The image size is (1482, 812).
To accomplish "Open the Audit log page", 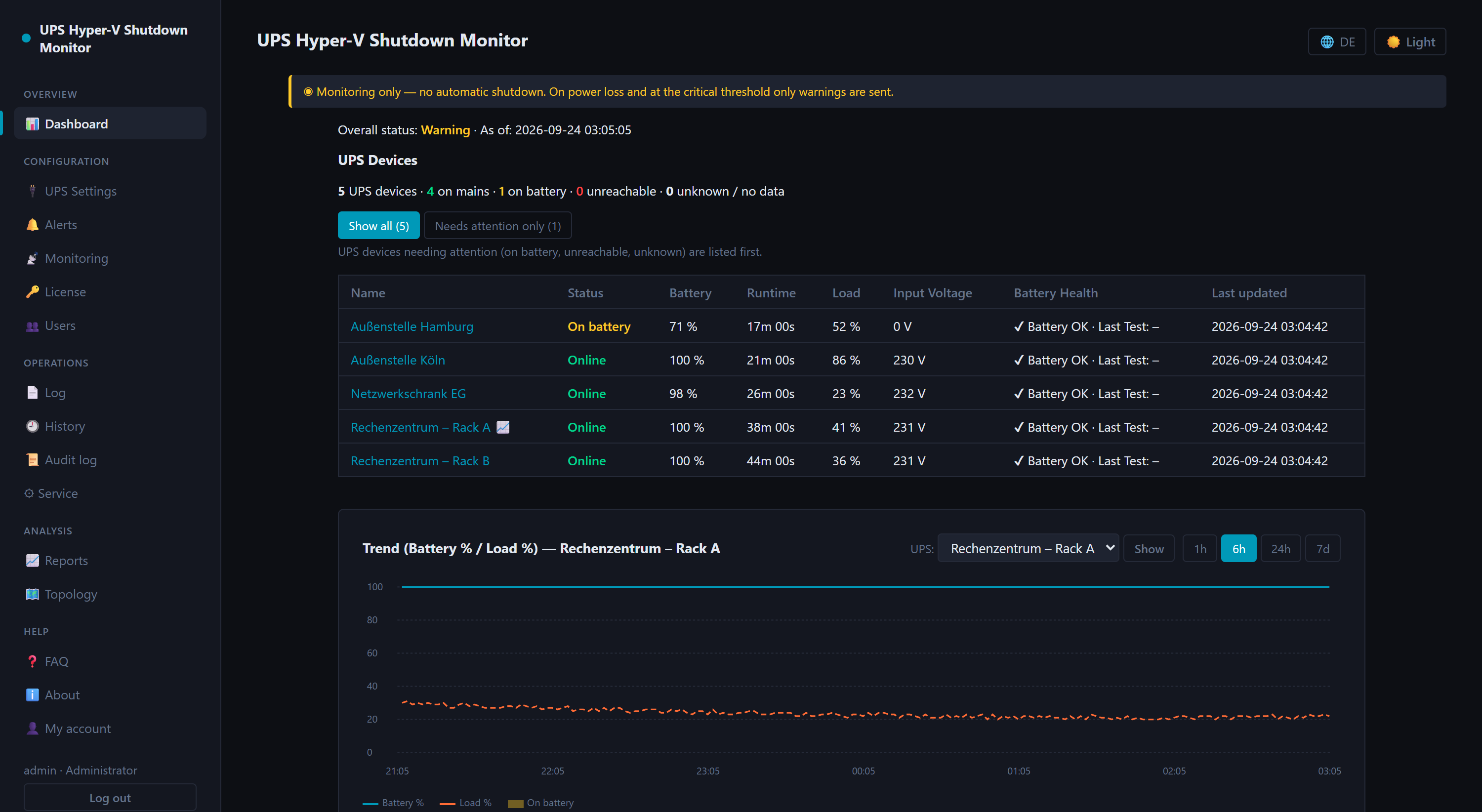I will (x=110, y=460).
